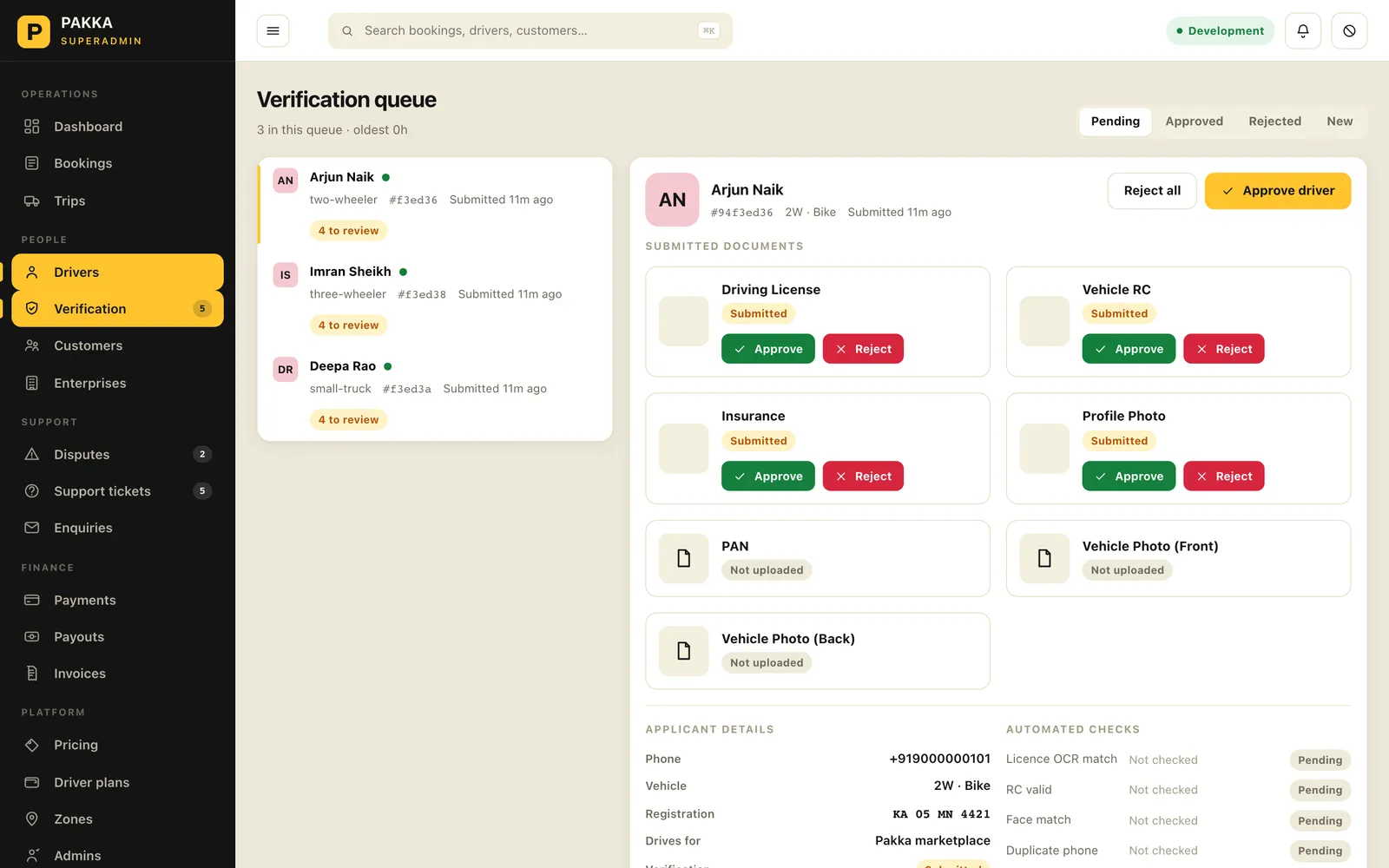The image size is (1389, 868).
Task: Approve the Vehicle RC document
Action: [1129, 349]
